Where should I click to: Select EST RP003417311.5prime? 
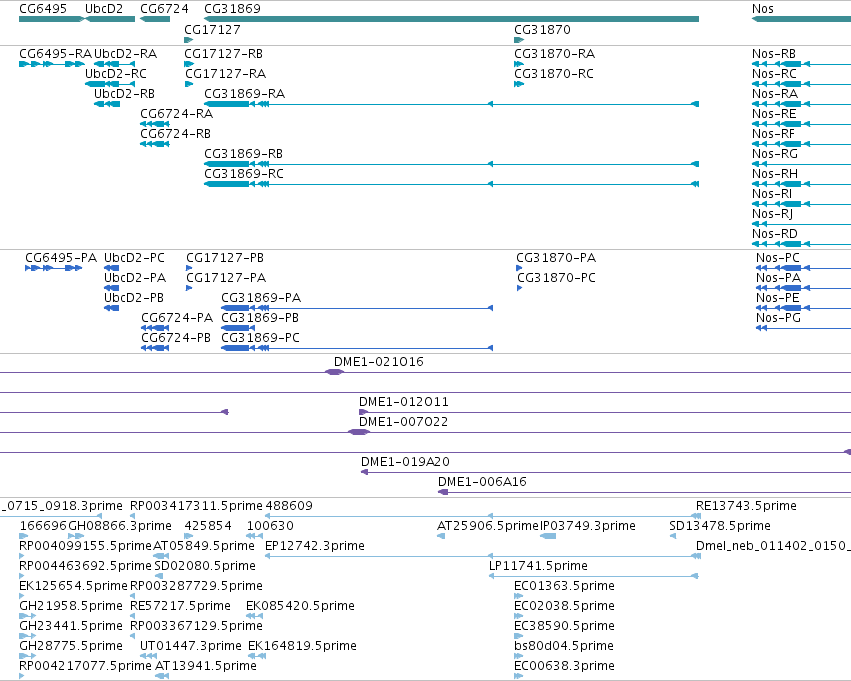coord(196,506)
